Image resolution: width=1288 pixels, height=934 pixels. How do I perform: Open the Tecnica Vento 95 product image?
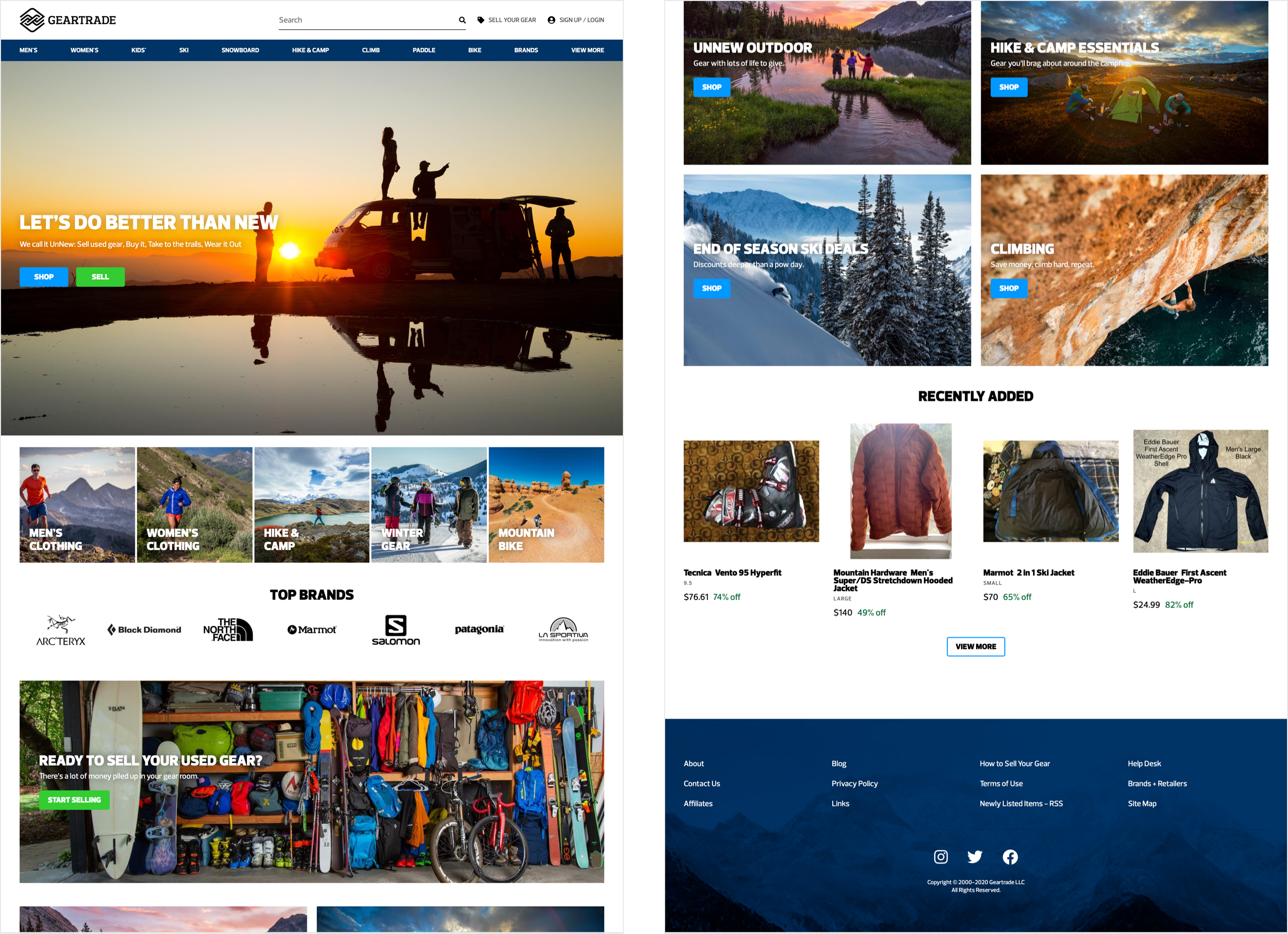(751, 491)
